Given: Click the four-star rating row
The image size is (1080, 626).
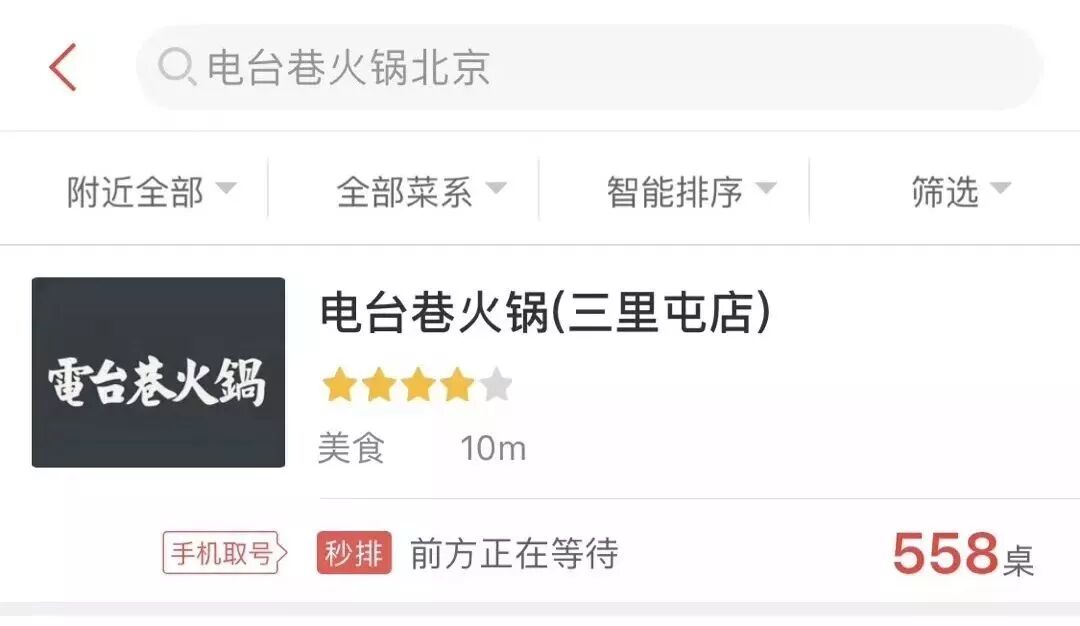Looking at the screenshot, I should 417,384.
